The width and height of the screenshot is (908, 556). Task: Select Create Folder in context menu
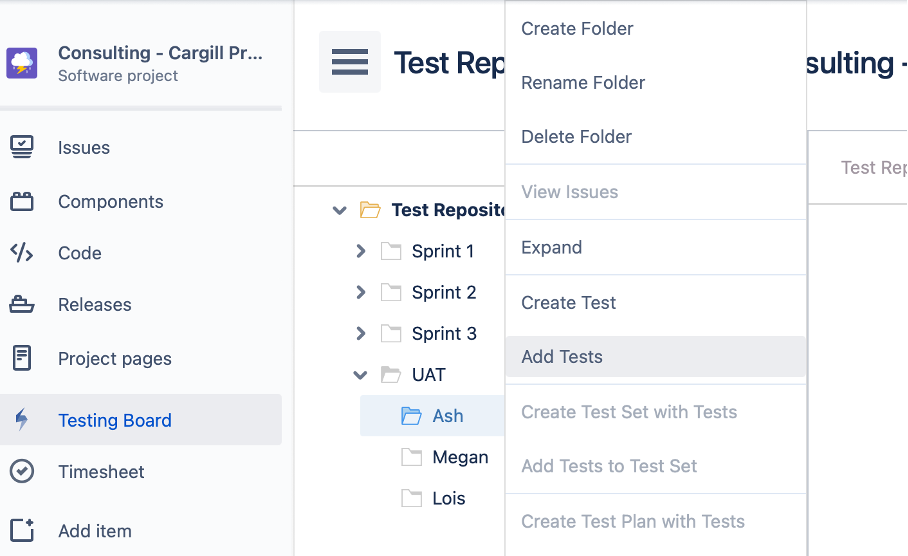tap(577, 29)
